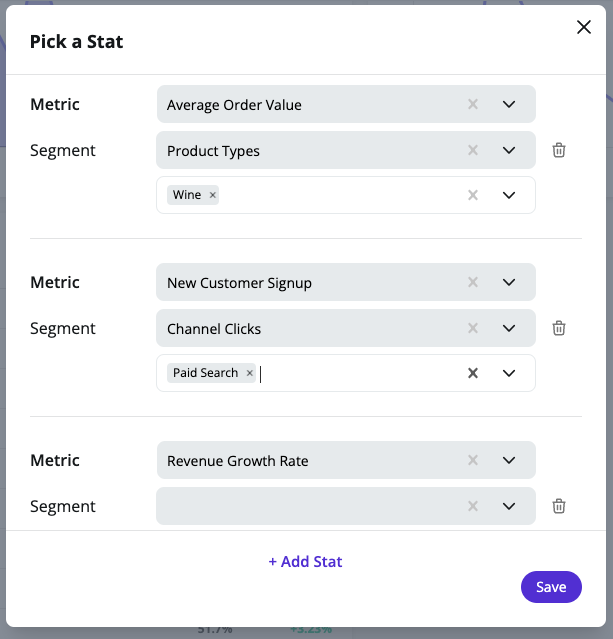Expand the Average Order Value dropdown

509,104
